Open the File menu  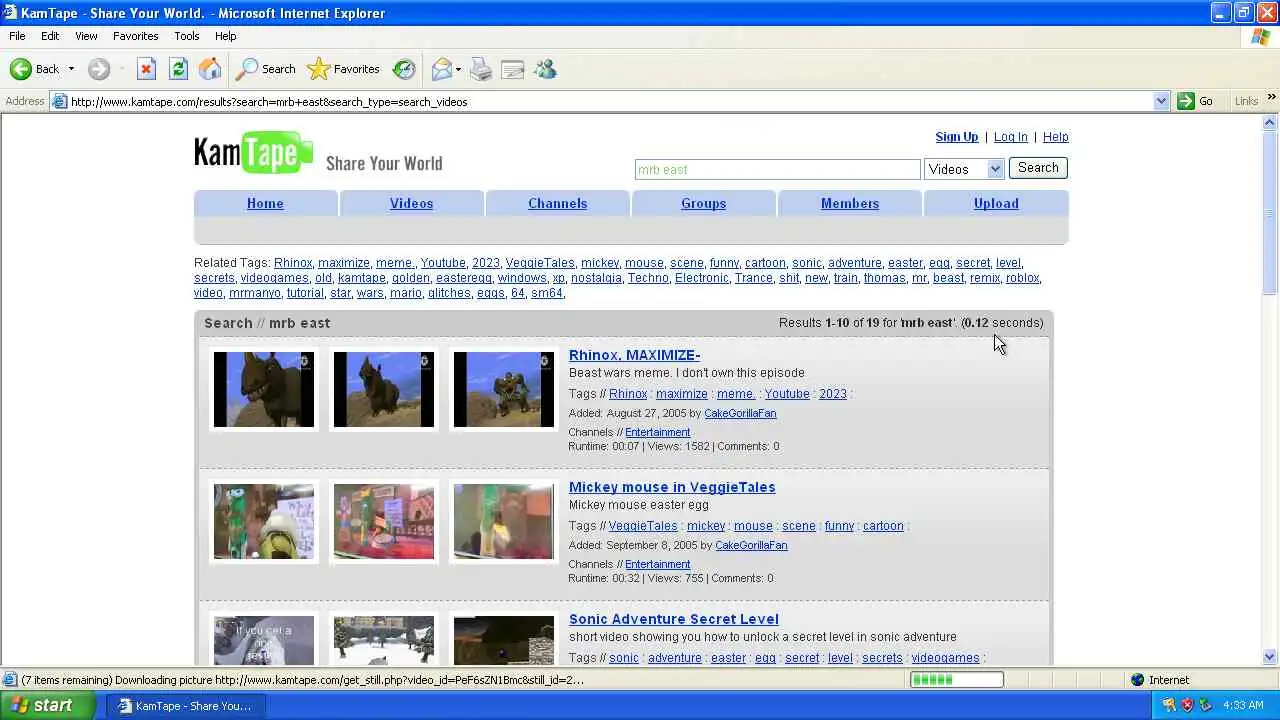point(17,36)
